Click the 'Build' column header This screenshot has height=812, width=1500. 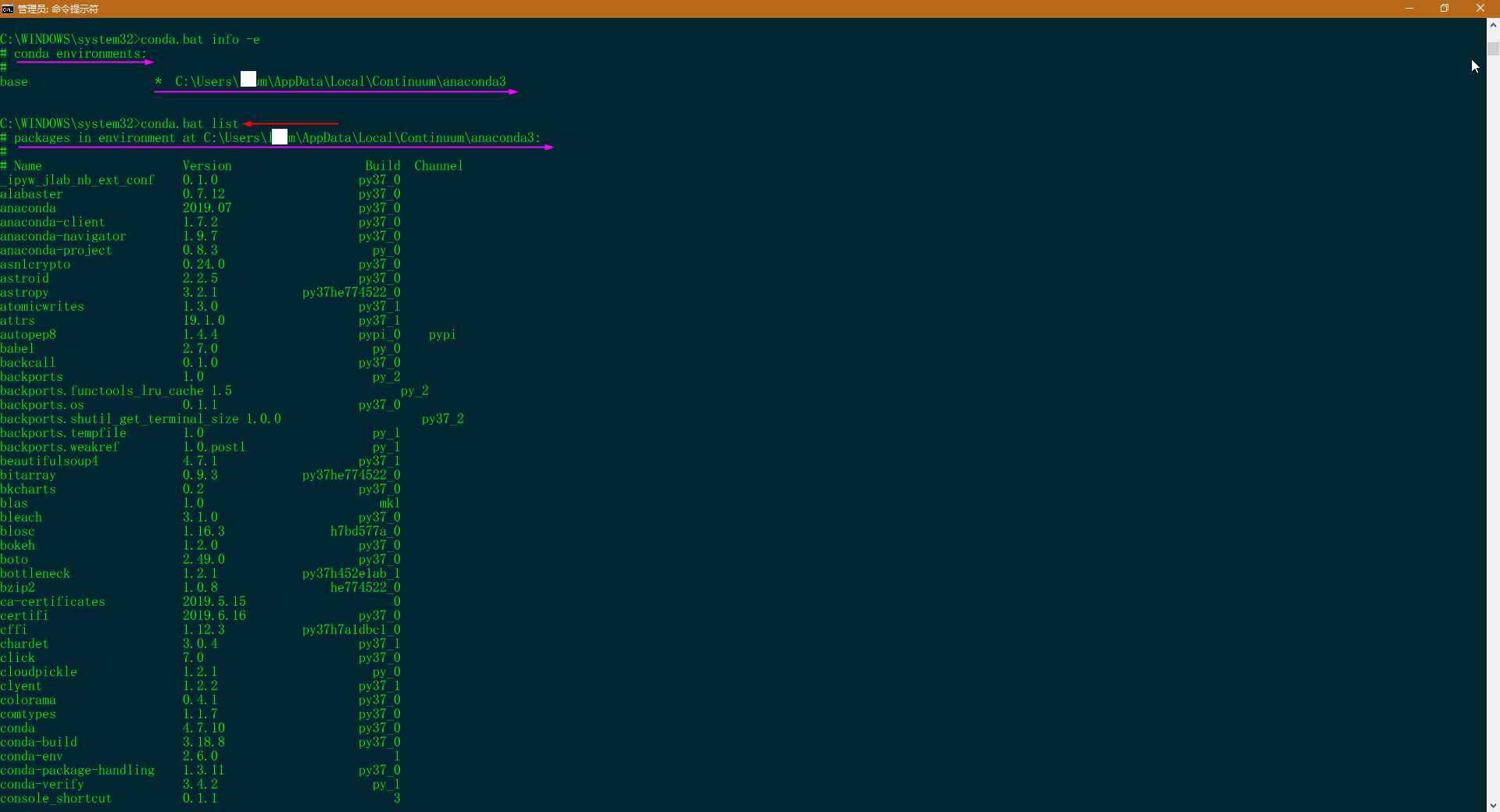coord(383,166)
